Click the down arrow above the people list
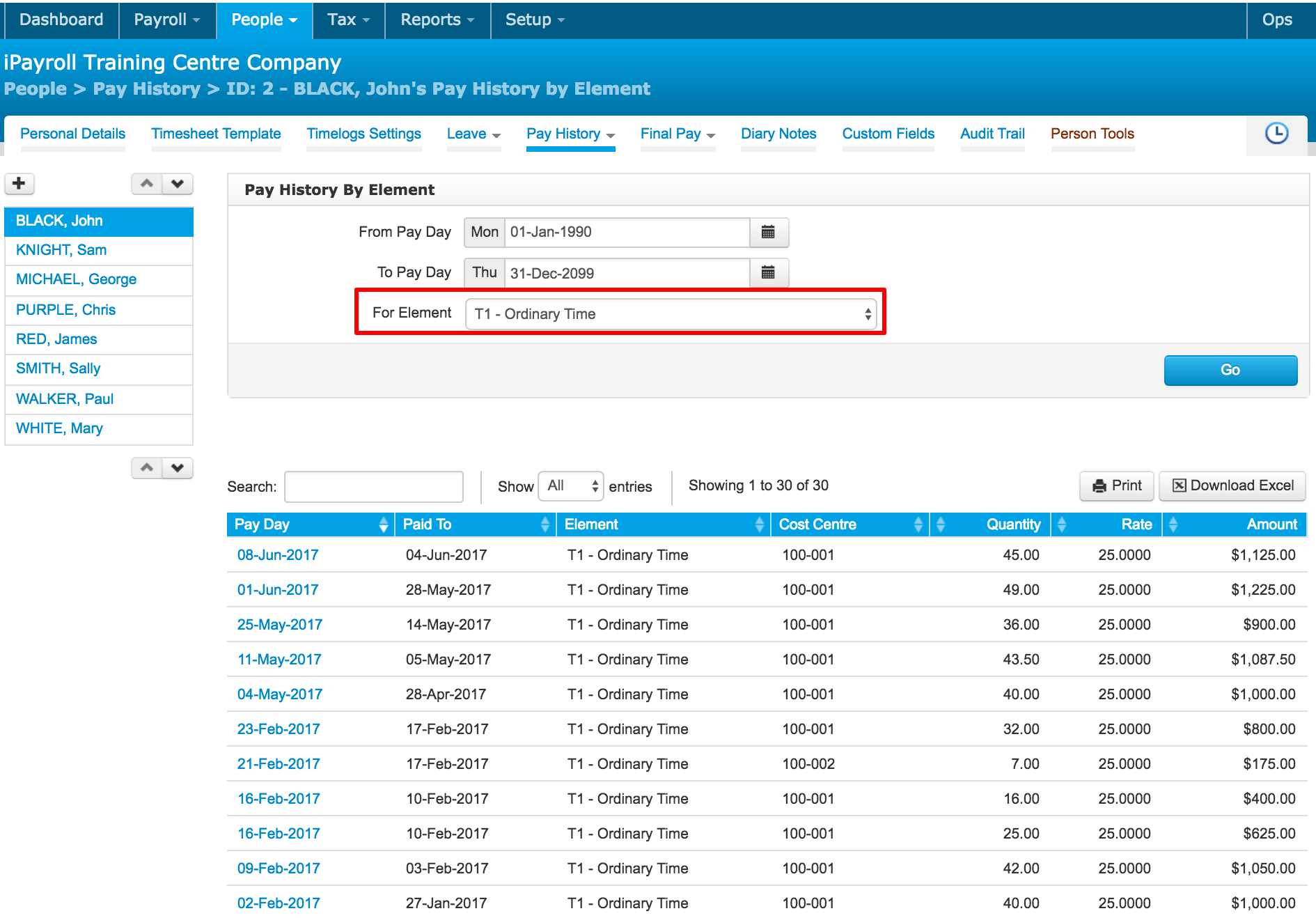This screenshot has height=918, width=1316. 178,184
